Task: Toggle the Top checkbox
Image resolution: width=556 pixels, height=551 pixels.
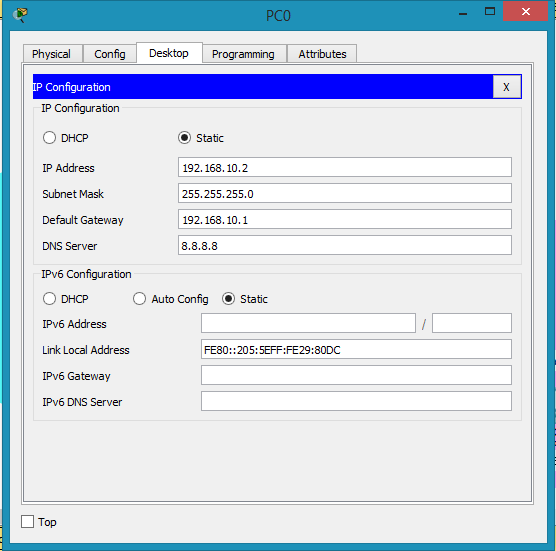Action: coord(28,522)
